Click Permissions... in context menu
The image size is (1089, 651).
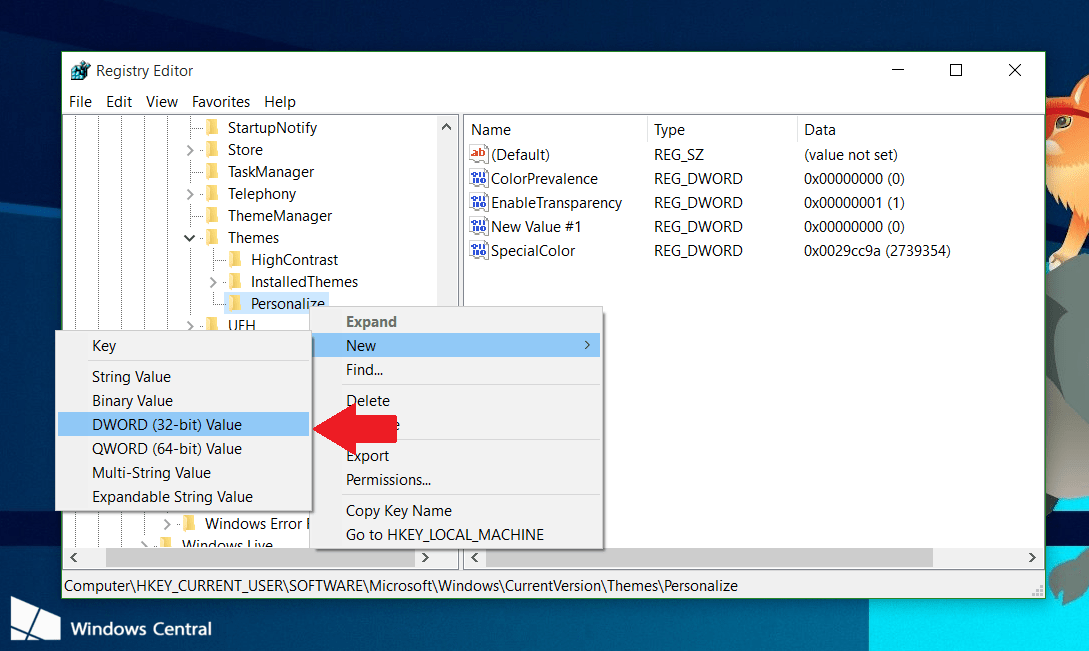point(388,480)
